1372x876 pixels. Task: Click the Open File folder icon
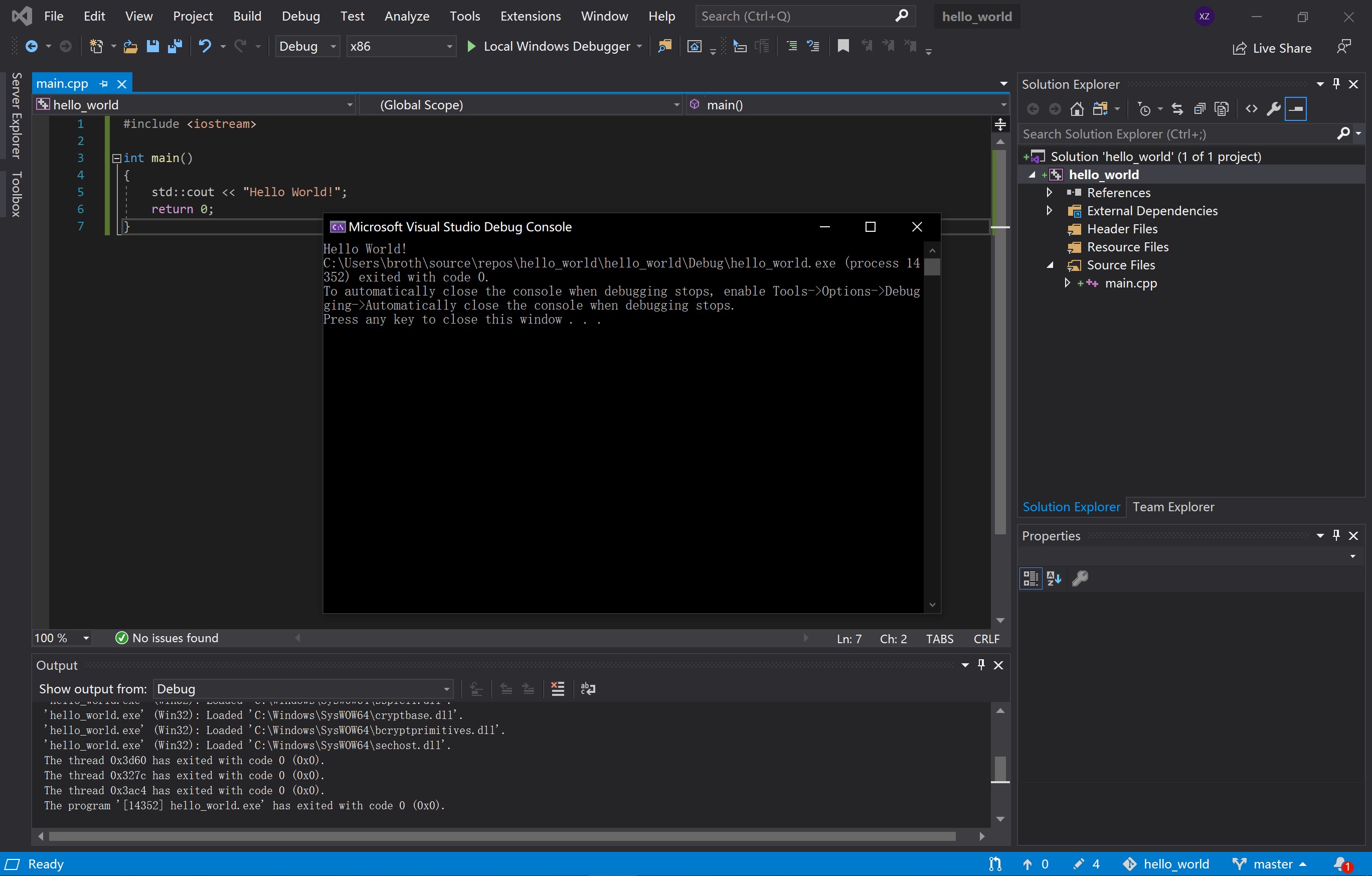tap(130, 46)
